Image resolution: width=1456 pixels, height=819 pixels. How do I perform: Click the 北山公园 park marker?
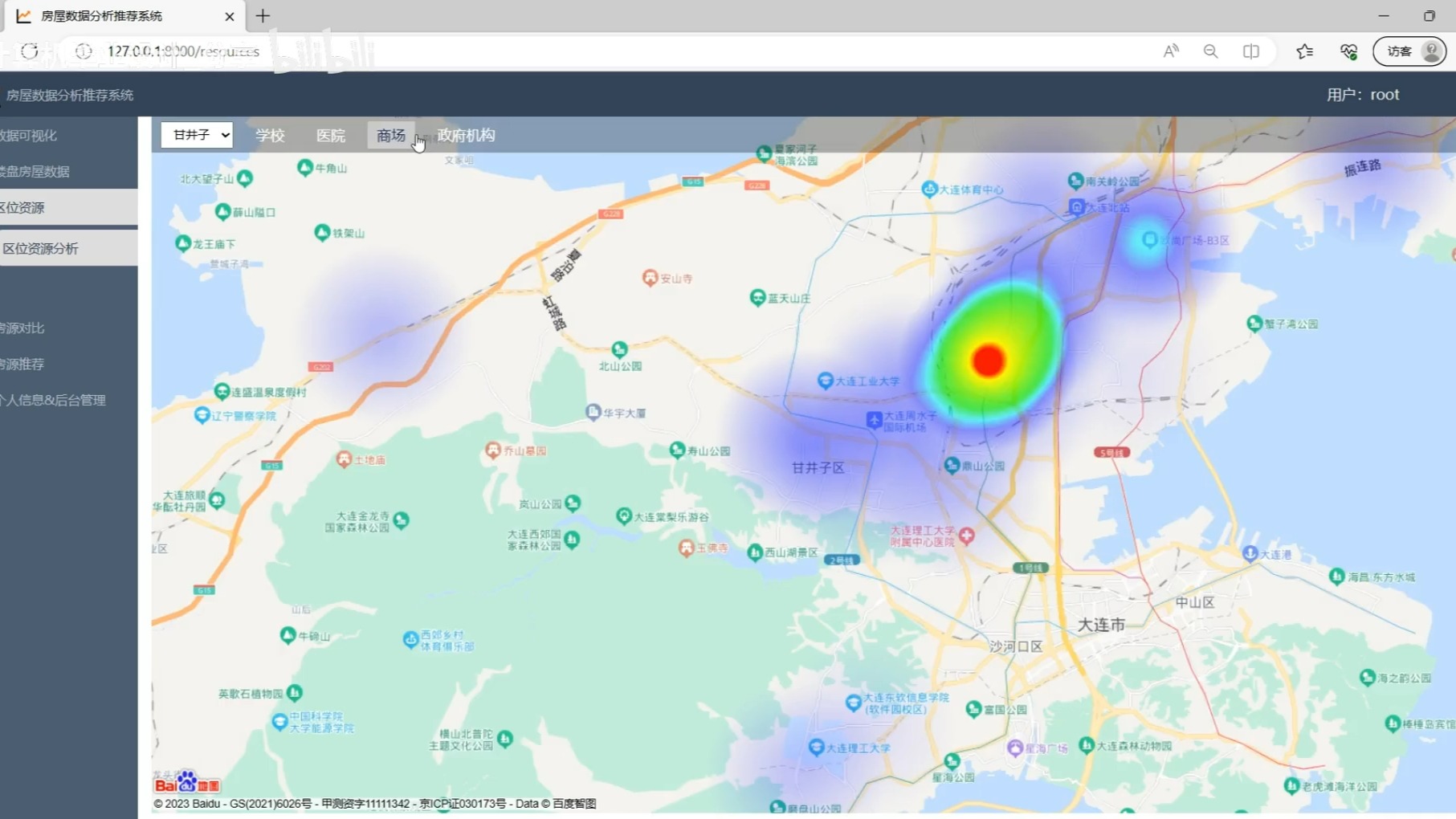619,348
